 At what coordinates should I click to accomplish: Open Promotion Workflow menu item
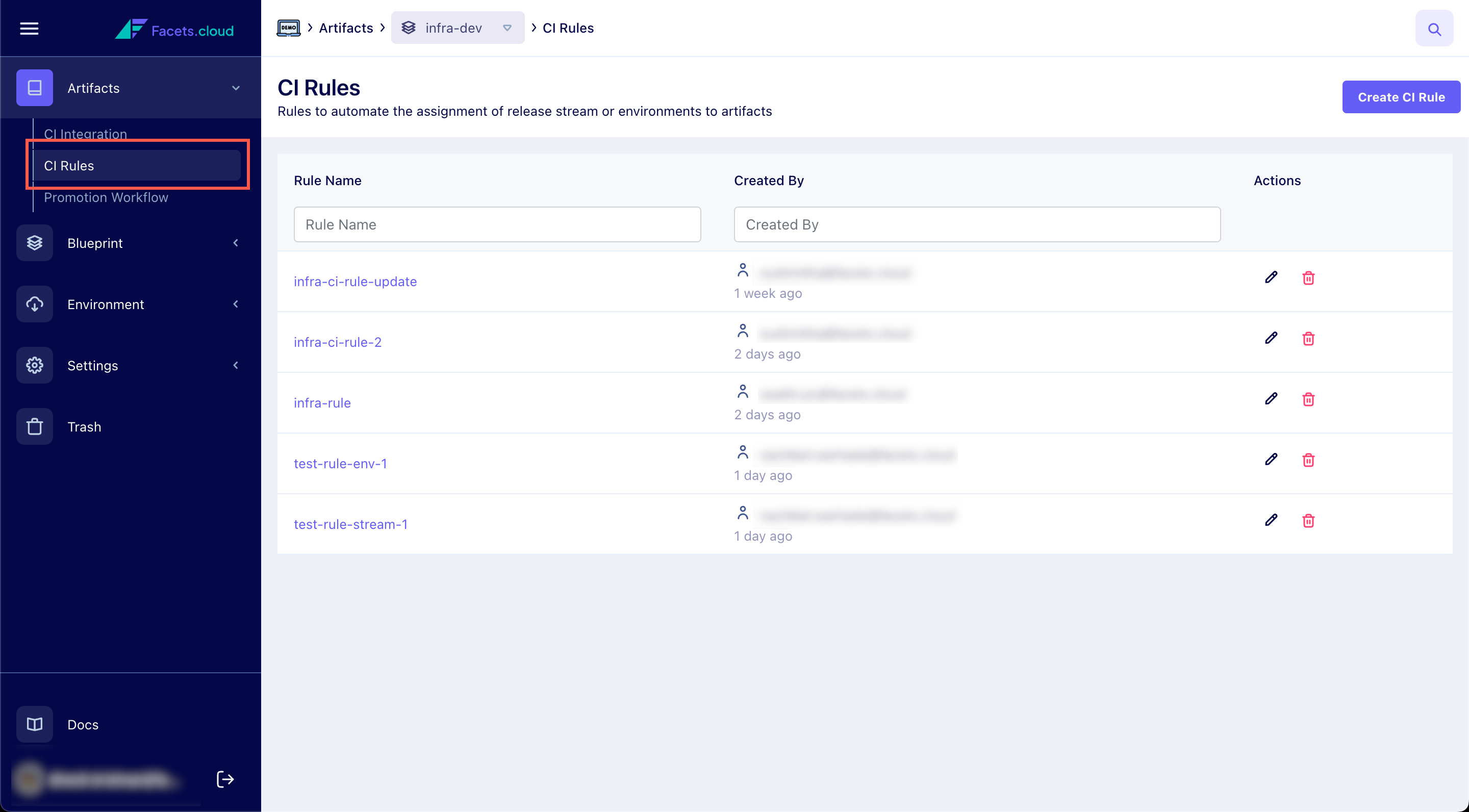(x=106, y=197)
